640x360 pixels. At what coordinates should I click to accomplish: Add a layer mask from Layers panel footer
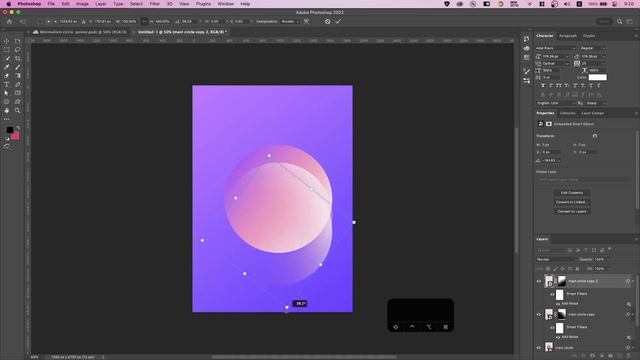pos(592,356)
